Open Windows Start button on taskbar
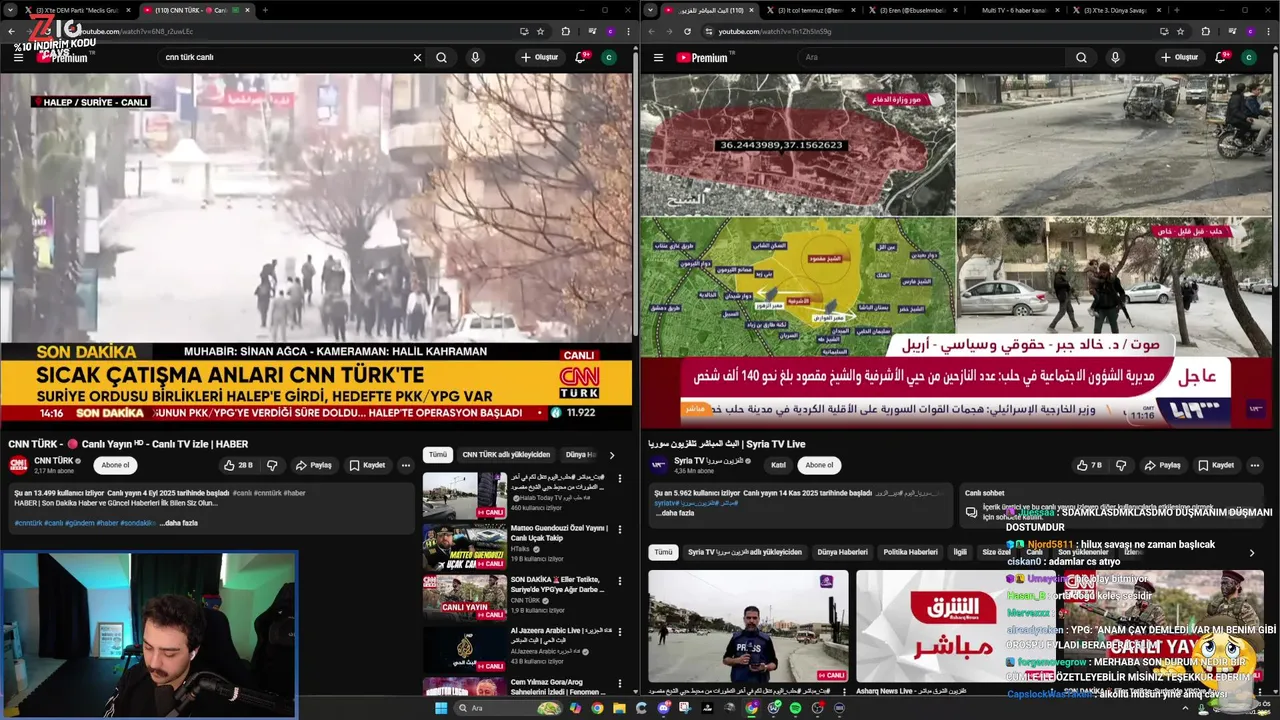This screenshot has height=720, width=1280. 439,708
